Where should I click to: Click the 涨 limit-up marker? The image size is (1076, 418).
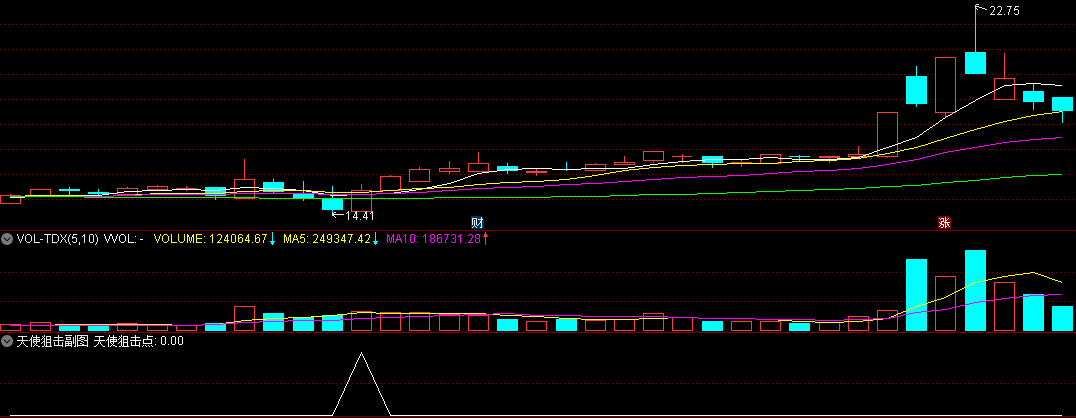tap(944, 222)
